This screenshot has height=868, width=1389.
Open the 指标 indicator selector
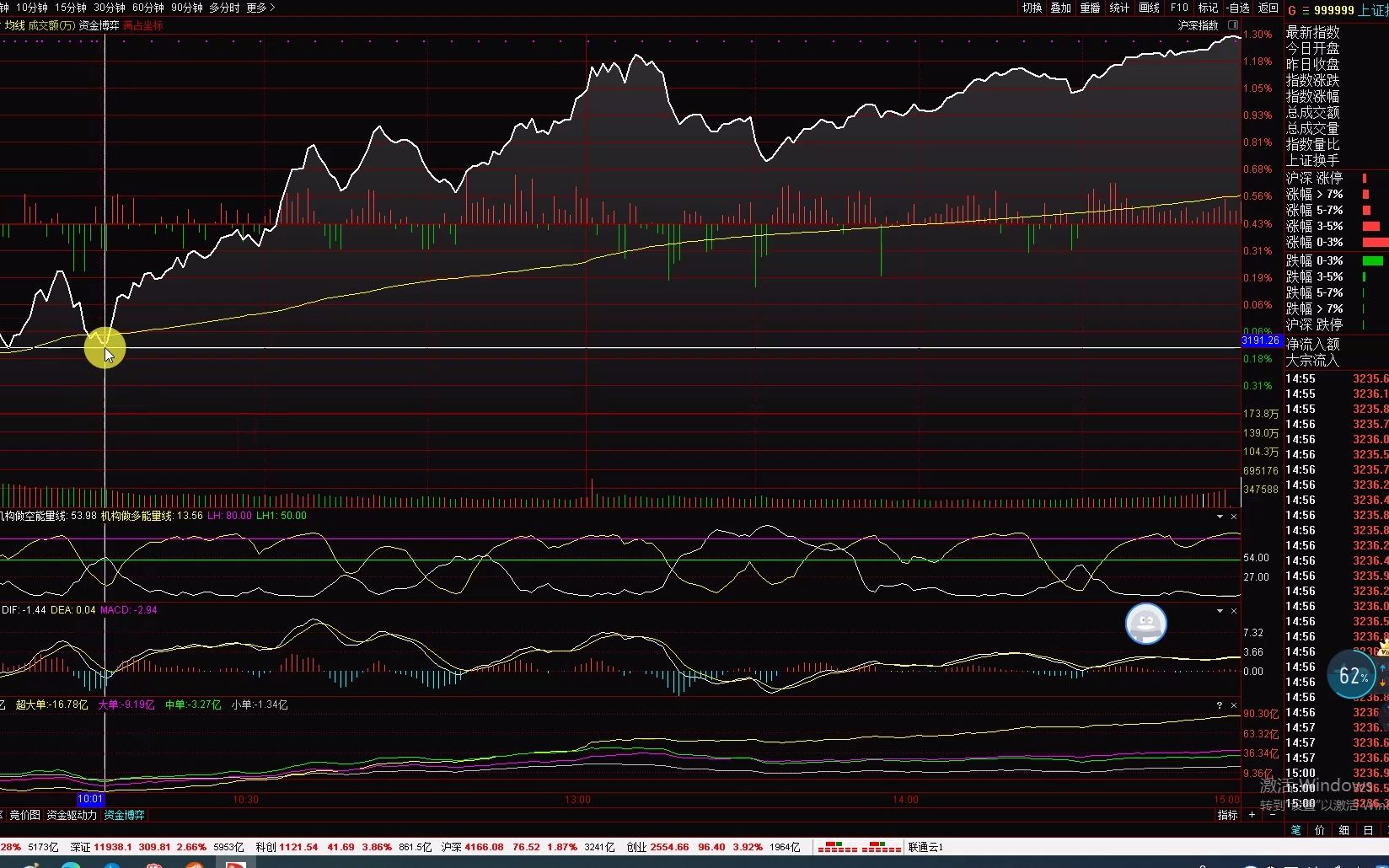[1227, 815]
